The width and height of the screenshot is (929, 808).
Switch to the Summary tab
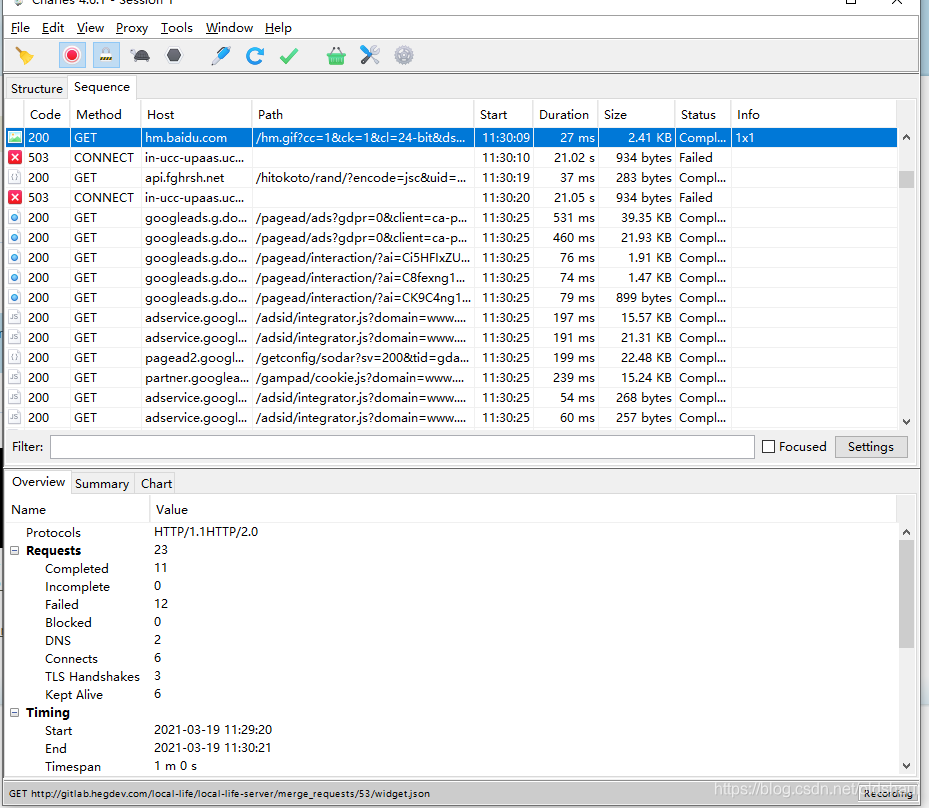coord(102,483)
